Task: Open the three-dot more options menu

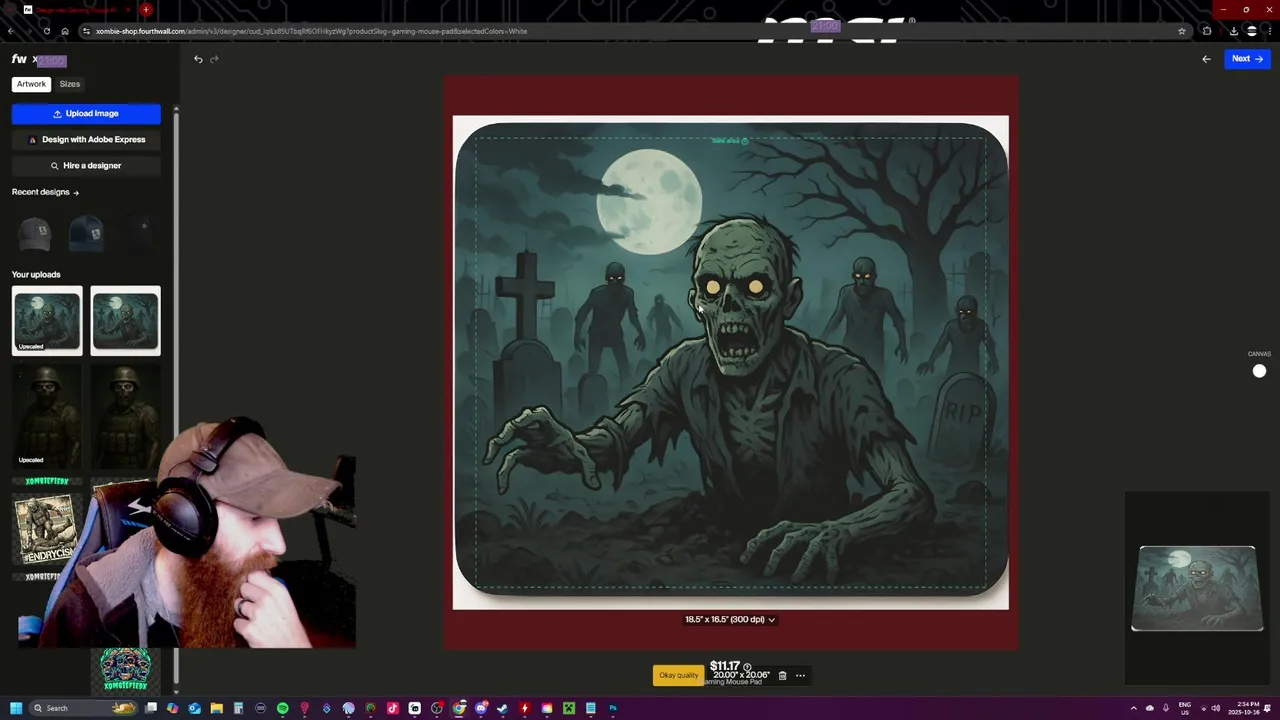Action: [x=800, y=675]
